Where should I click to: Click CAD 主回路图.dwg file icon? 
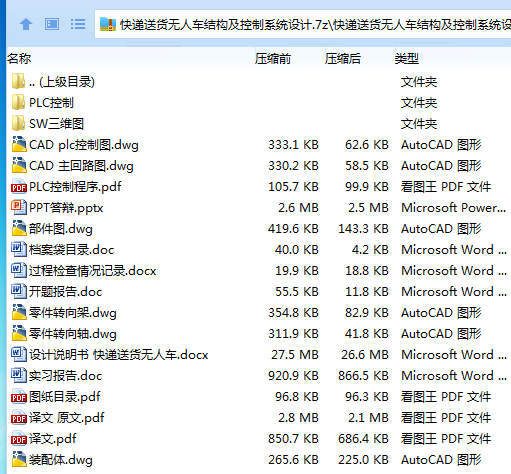[x=19, y=165]
